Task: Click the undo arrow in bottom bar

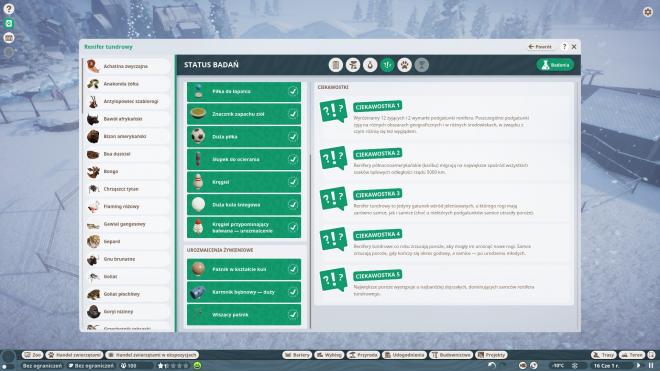Action: click(x=491, y=366)
